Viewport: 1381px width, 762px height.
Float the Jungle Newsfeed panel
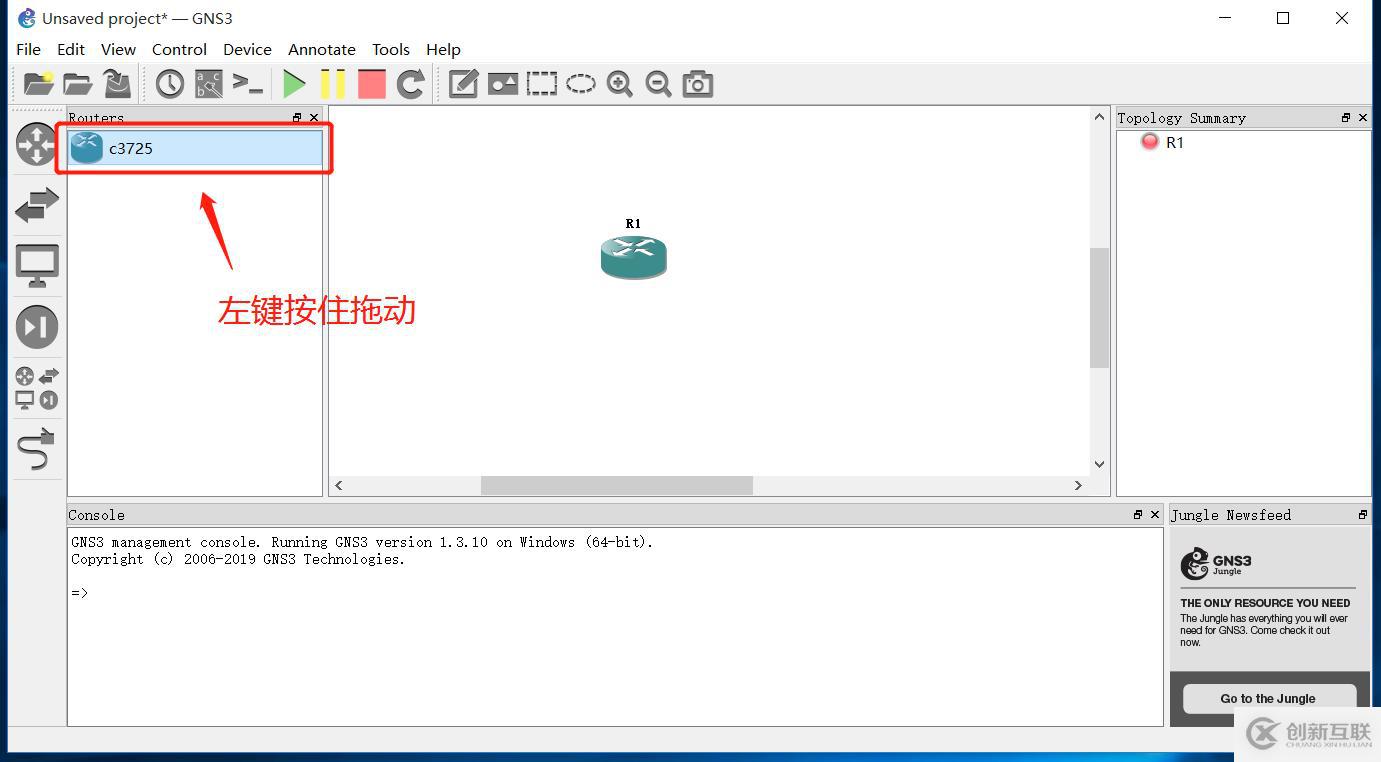1362,515
